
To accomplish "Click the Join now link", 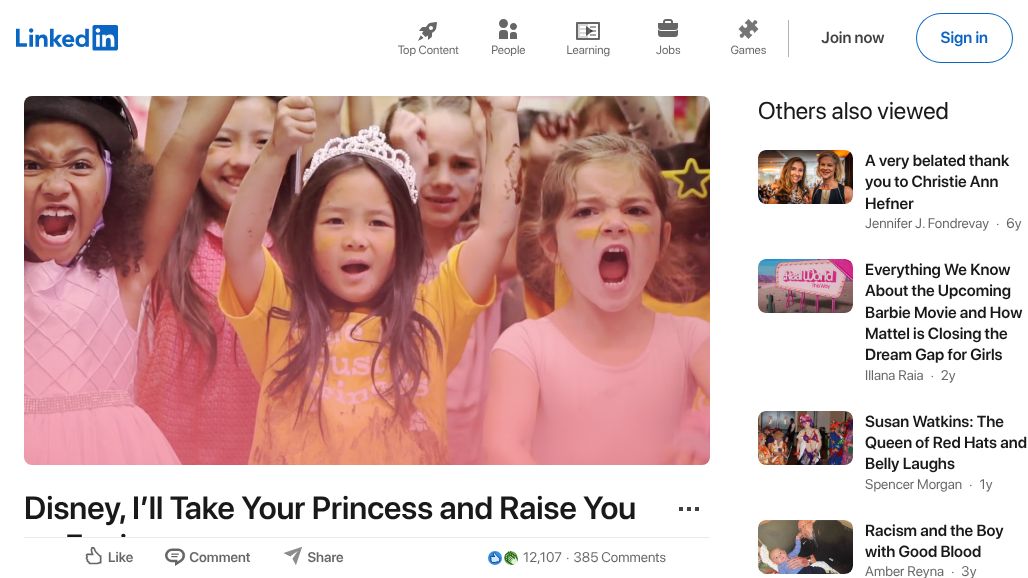I will [x=852, y=37].
